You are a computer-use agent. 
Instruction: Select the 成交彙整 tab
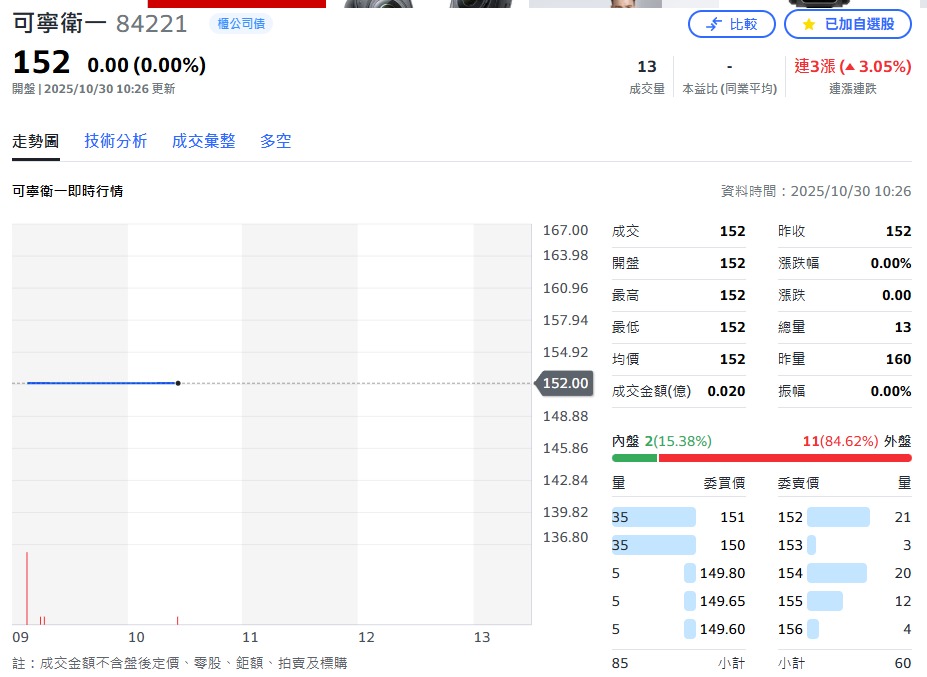(x=203, y=141)
